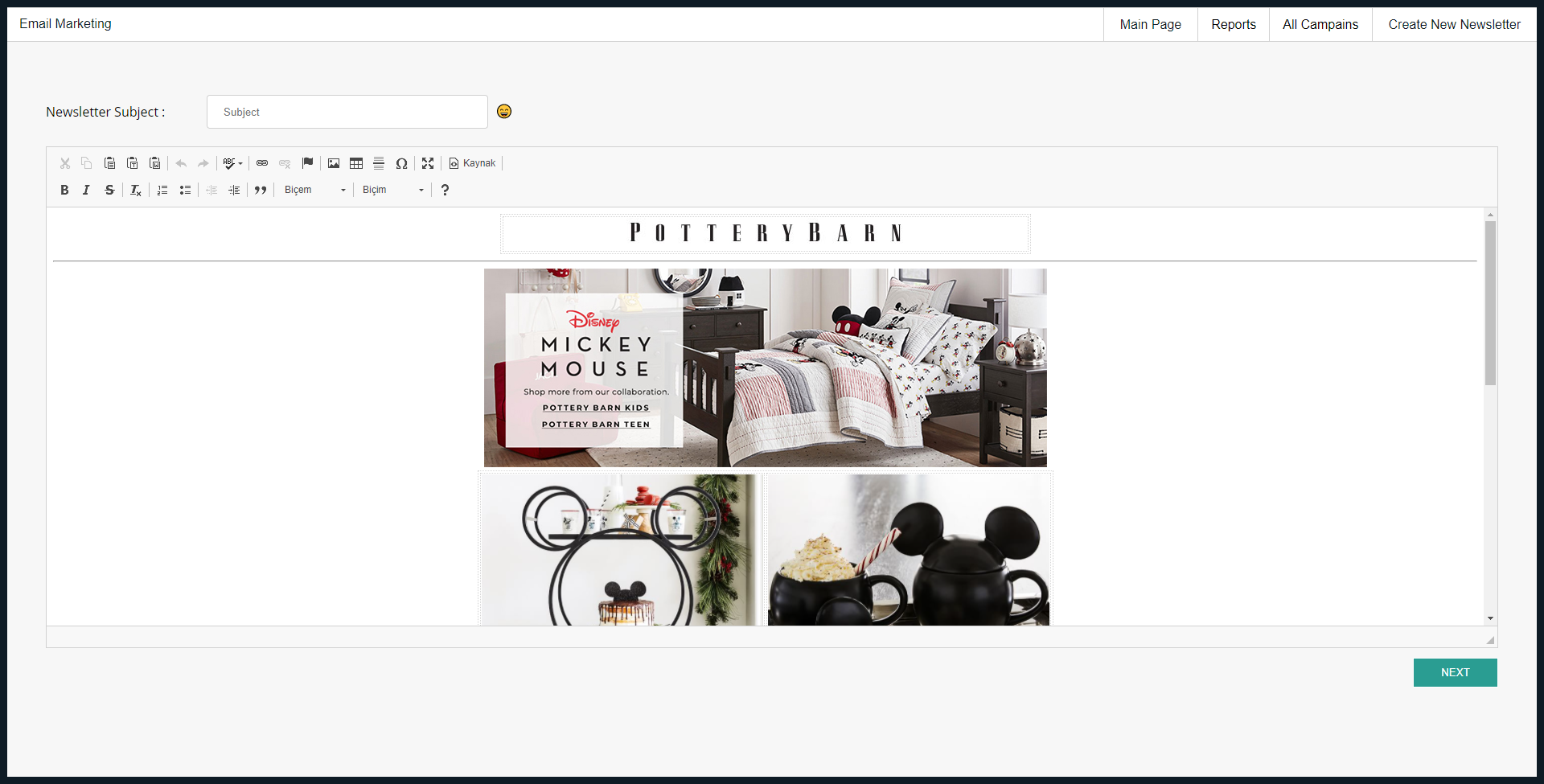
Task: Select Create New Newsletter
Action: (x=1454, y=24)
